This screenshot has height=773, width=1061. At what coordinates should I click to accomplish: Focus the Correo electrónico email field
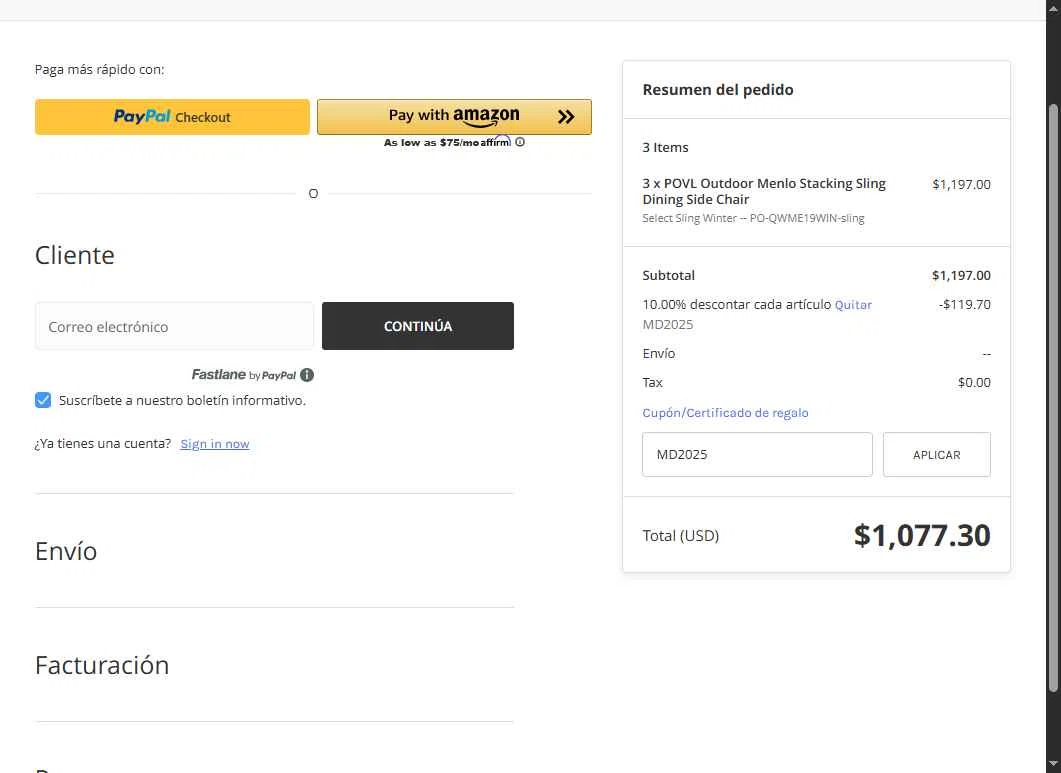(x=174, y=326)
